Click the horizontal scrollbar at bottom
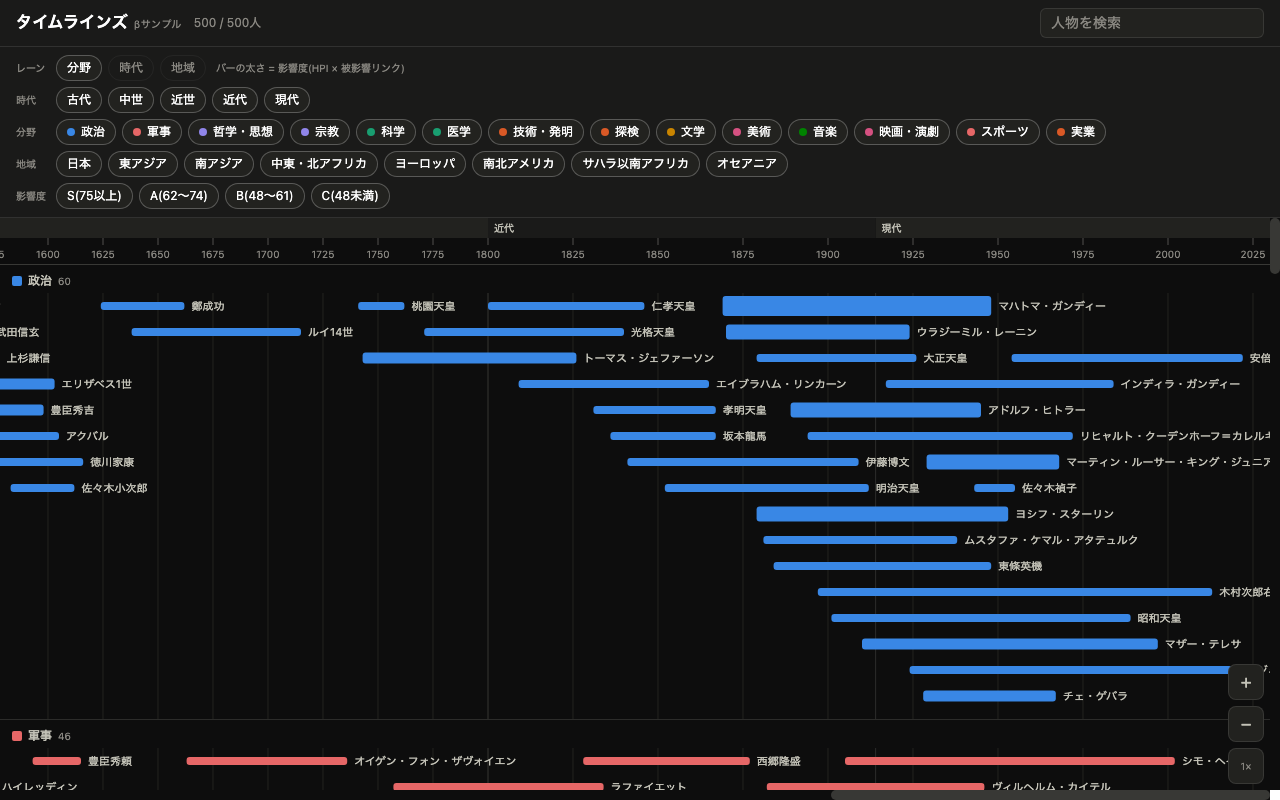Viewport: 1280px width, 800px height. tap(1050, 795)
